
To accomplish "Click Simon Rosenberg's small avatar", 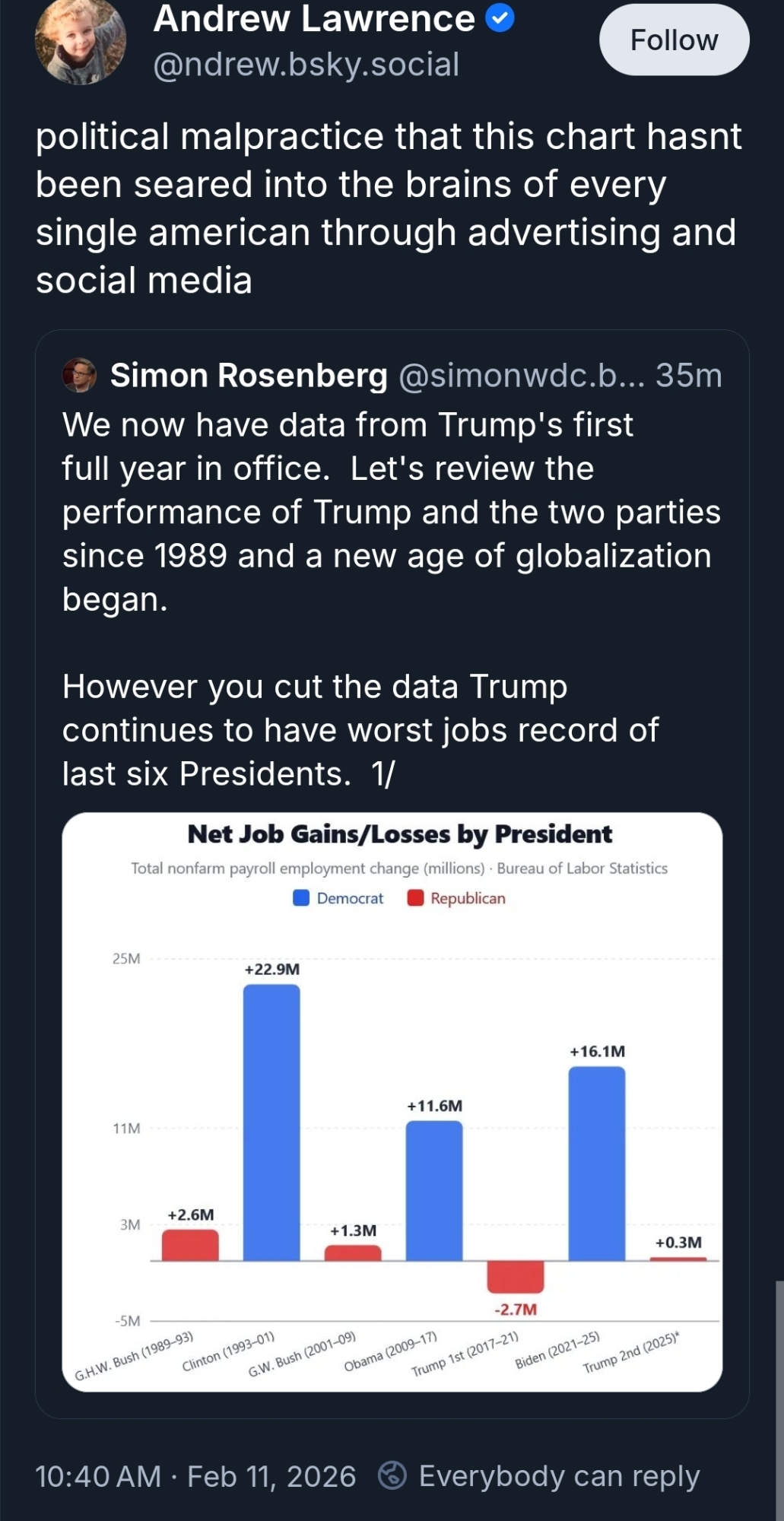I will pos(79,375).
